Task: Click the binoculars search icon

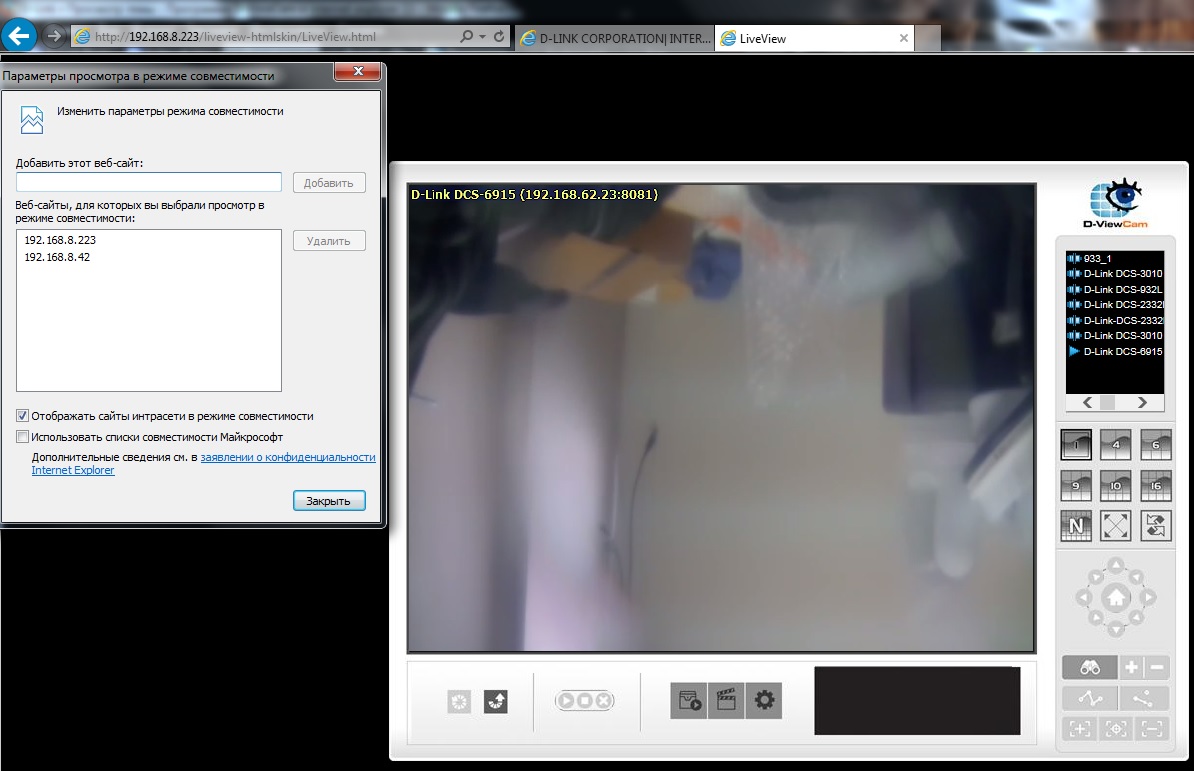Action: click(1090, 667)
